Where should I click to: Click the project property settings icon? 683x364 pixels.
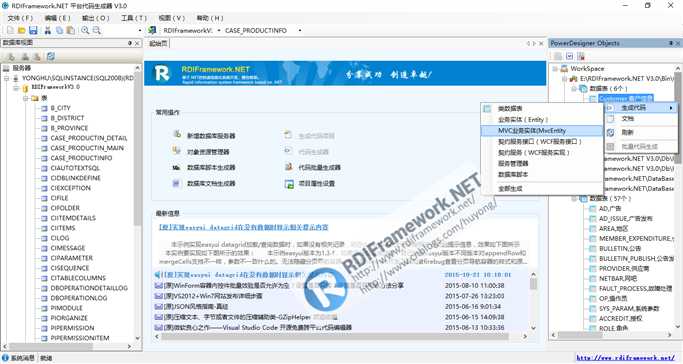[289, 184]
